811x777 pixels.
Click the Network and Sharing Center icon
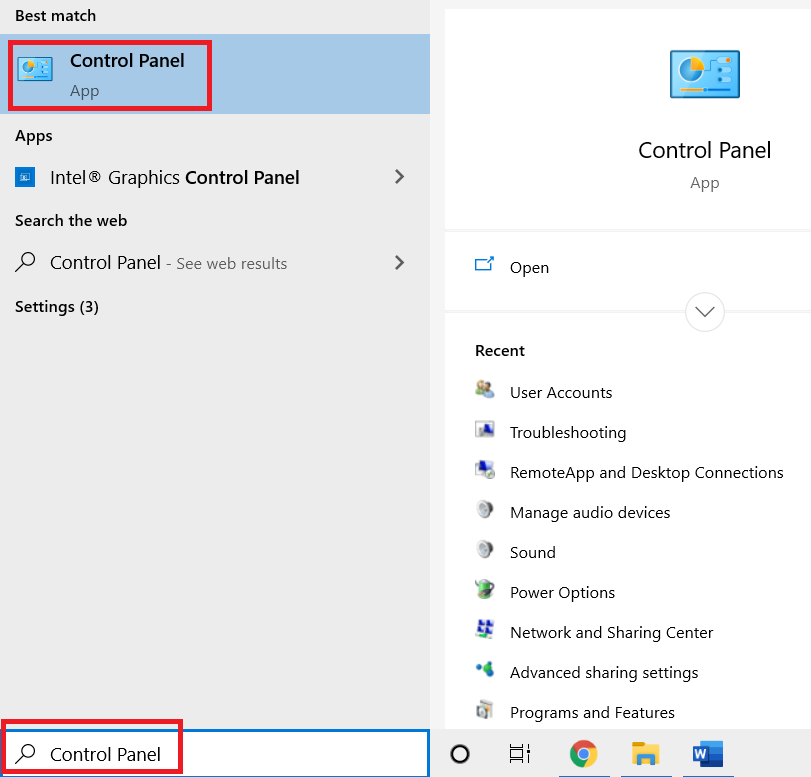(485, 629)
